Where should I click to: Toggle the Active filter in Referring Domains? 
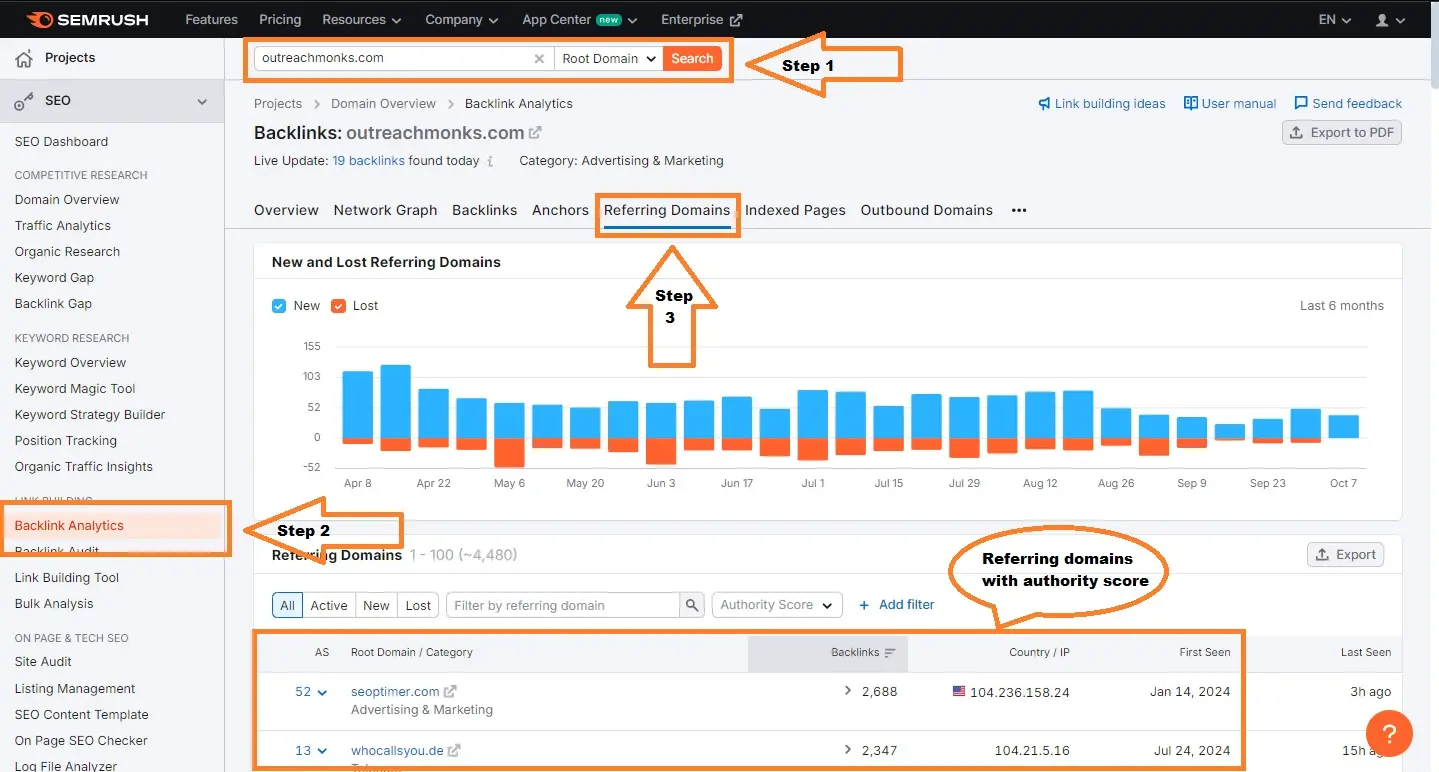point(329,604)
